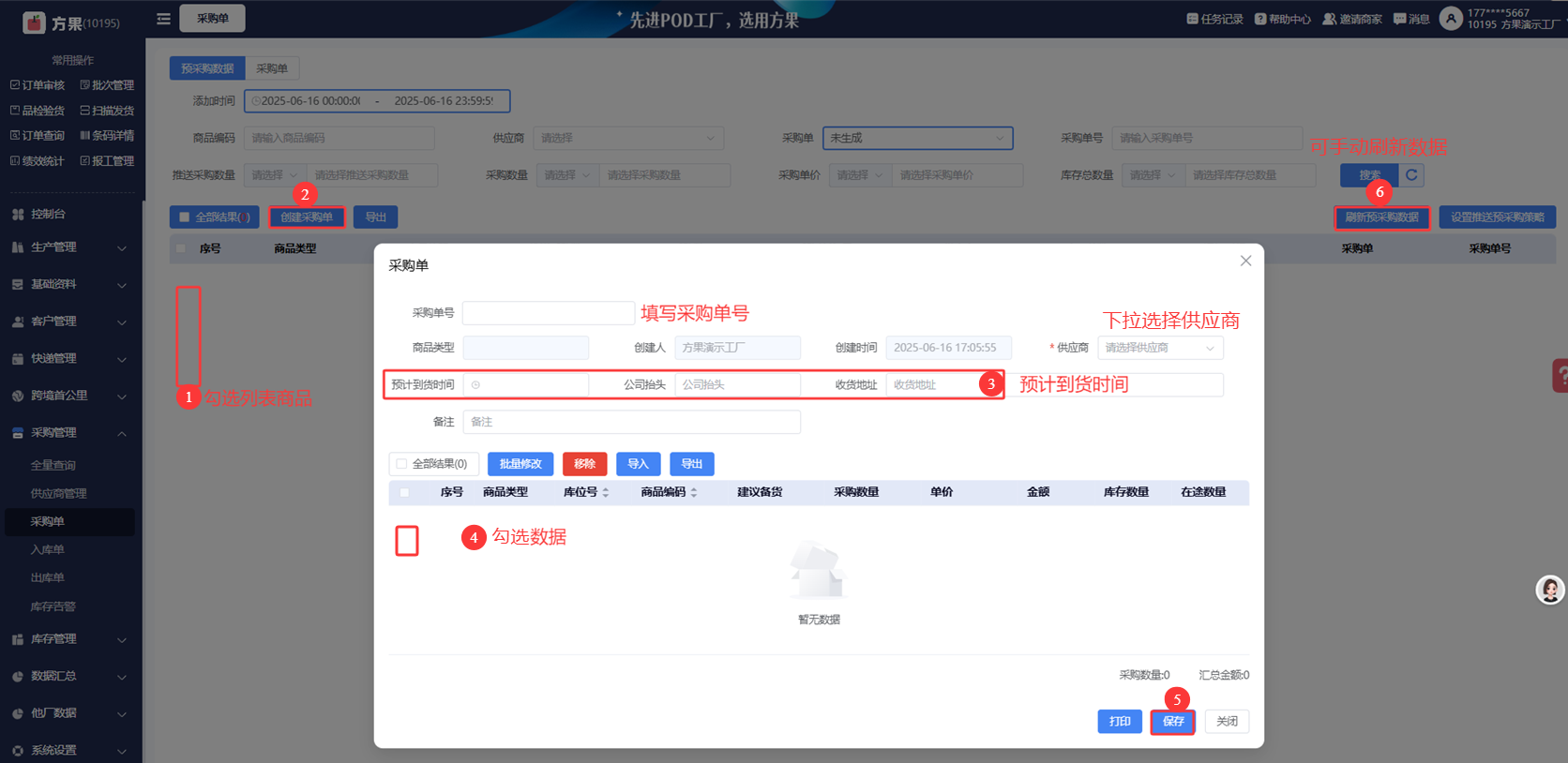1568x763 pixels.
Task: Tick the dialog table header select-all checkbox
Action: [x=404, y=492]
